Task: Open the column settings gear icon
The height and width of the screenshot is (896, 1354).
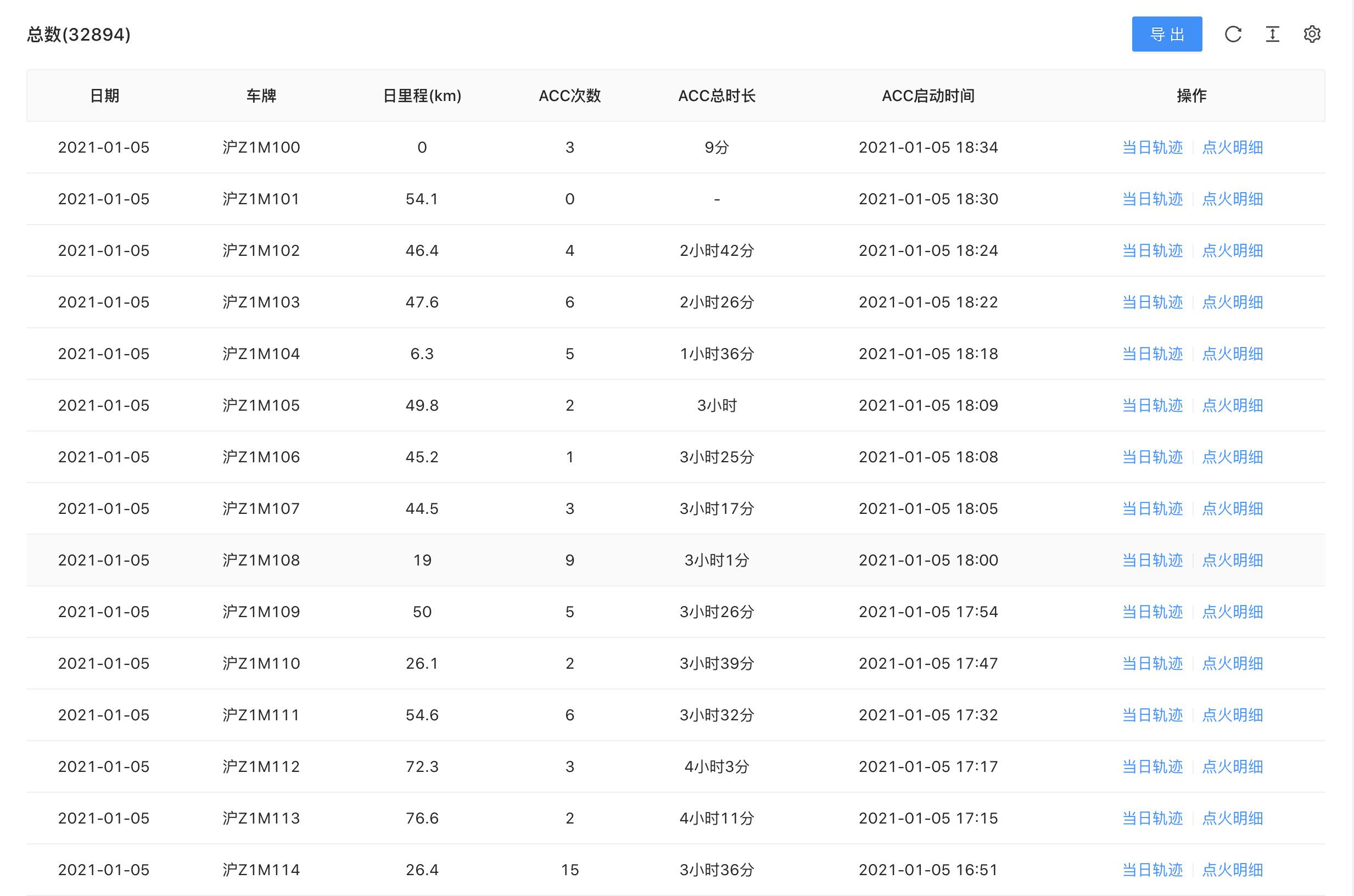Action: tap(1312, 34)
